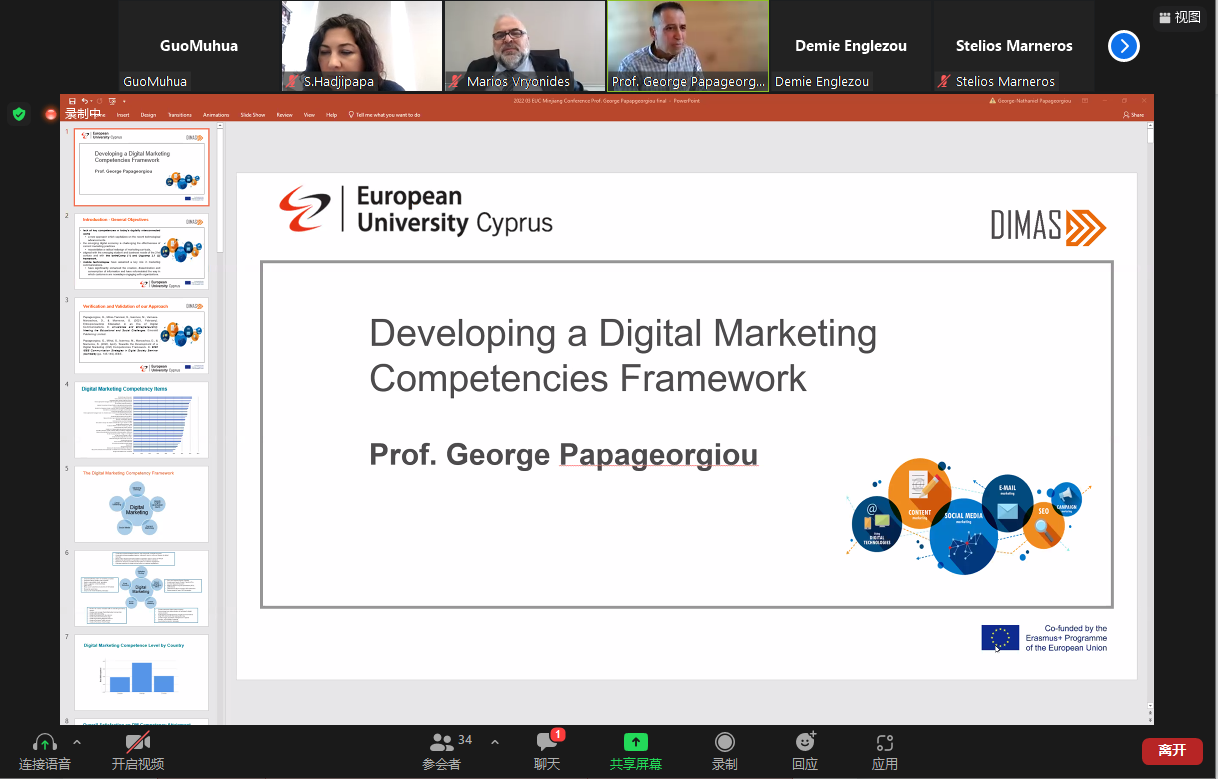1218x779 pixels.
Task: Show next participants with blue arrow
Action: (1124, 46)
